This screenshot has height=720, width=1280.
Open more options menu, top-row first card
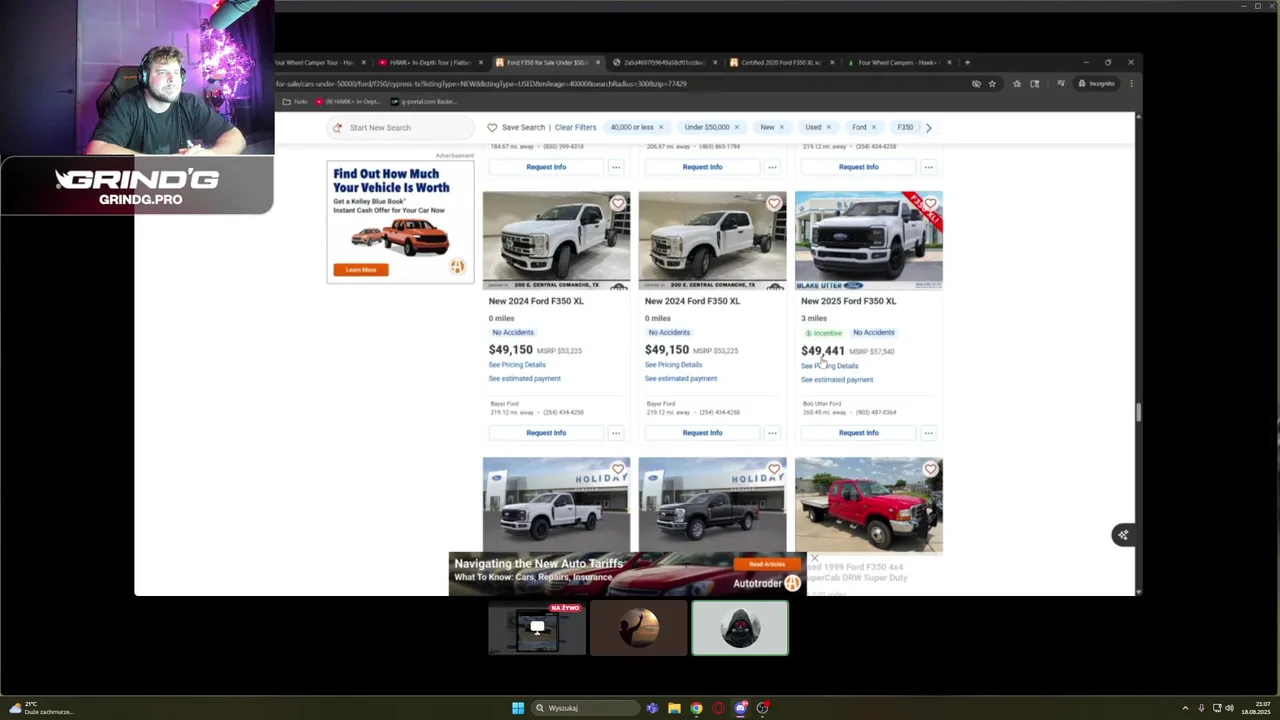click(x=616, y=167)
